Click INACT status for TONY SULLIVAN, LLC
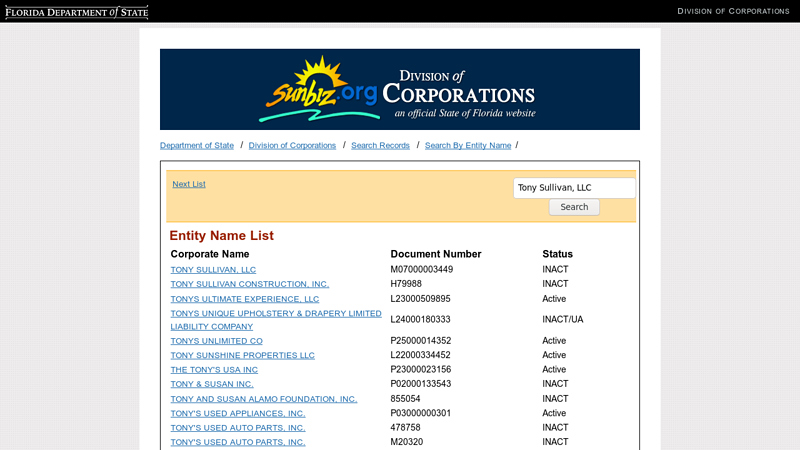The width and height of the screenshot is (800, 450). tap(555, 269)
